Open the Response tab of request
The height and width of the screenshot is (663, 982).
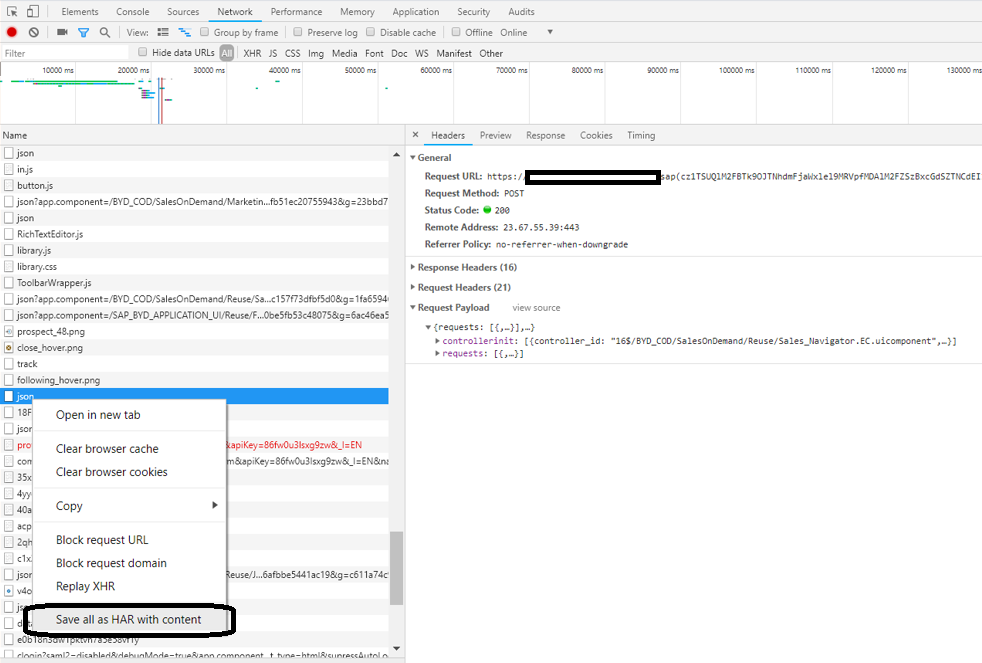click(545, 135)
